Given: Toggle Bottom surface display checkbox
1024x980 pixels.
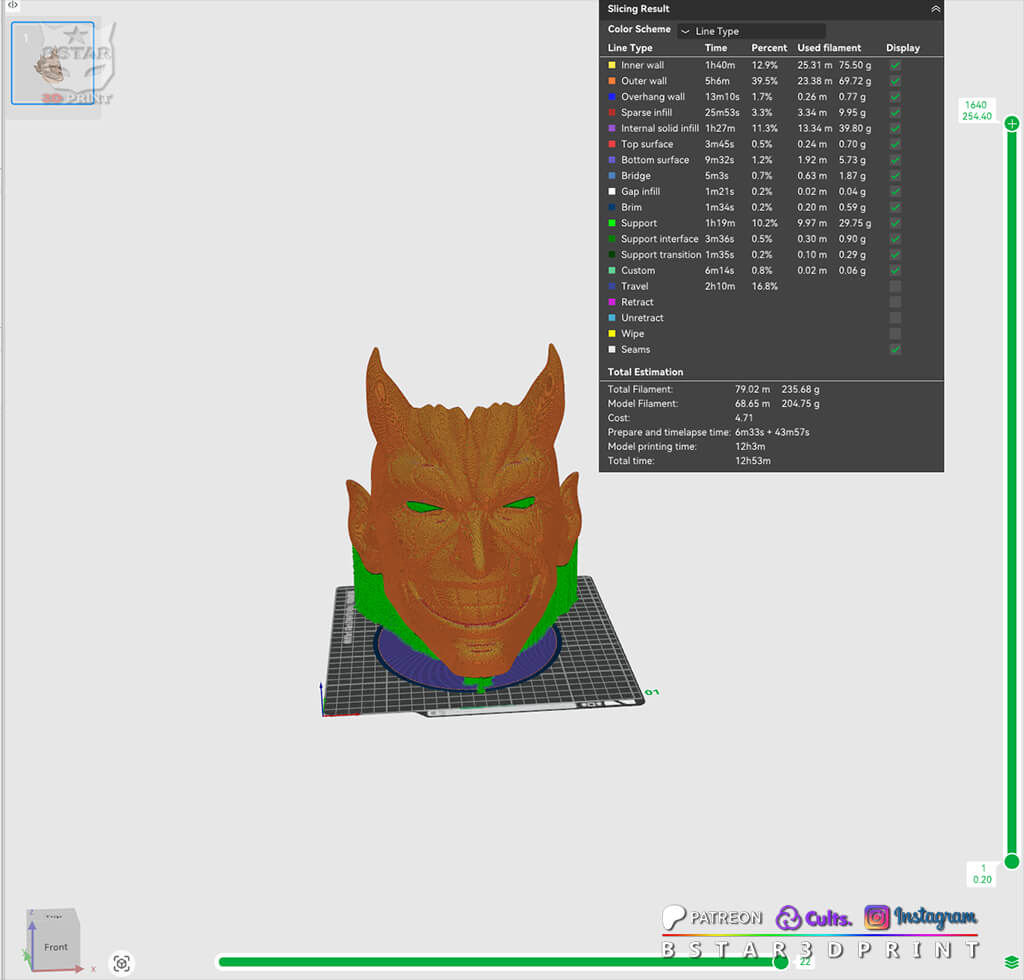Looking at the screenshot, I should [895, 160].
